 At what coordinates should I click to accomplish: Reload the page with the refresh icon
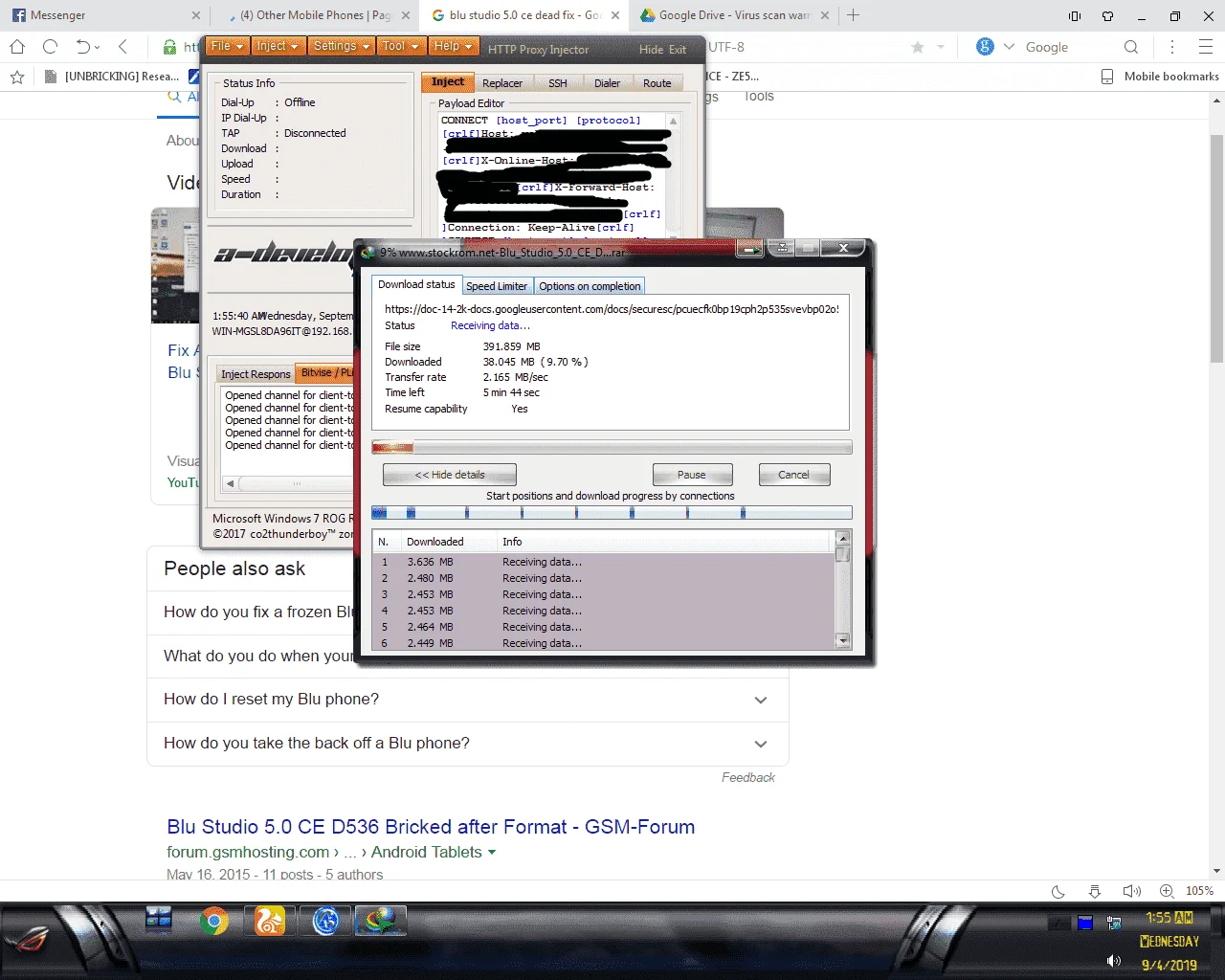coord(50,47)
